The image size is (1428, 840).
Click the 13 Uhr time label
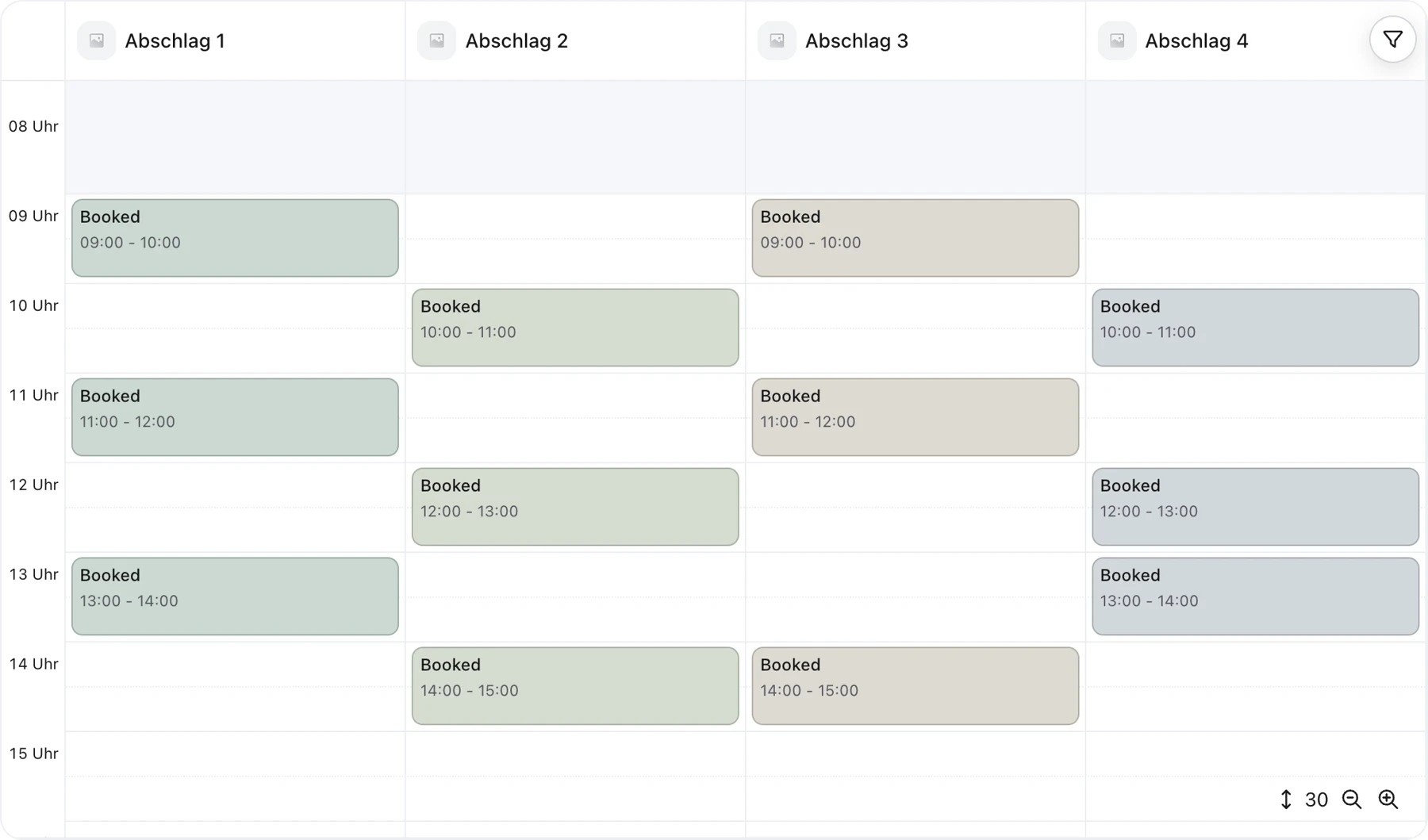point(33,574)
